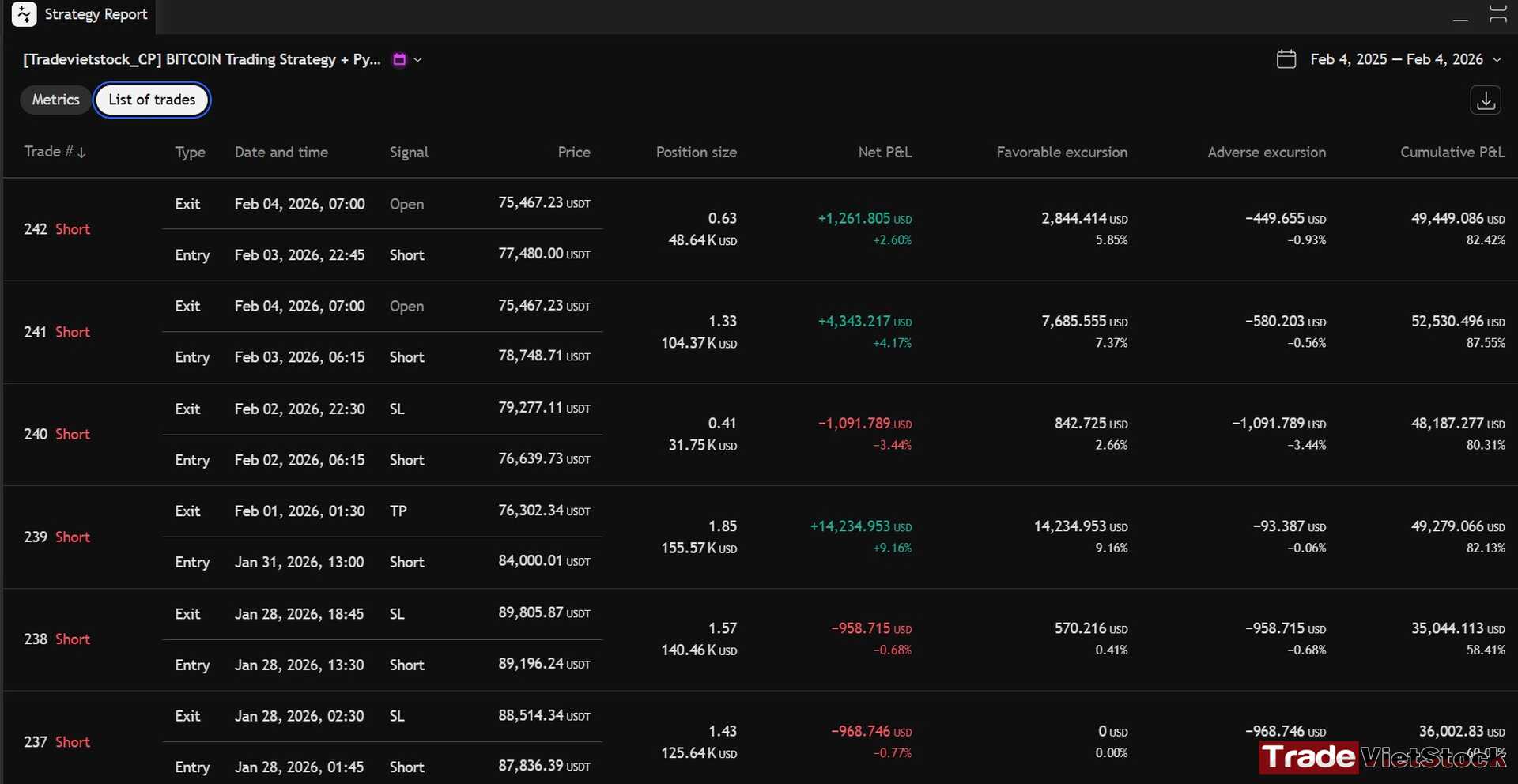Click the Cumulative P&L column header
Image resolution: width=1518 pixels, height=784 pixels.
pyautogui.click(x=1452, y=153)
